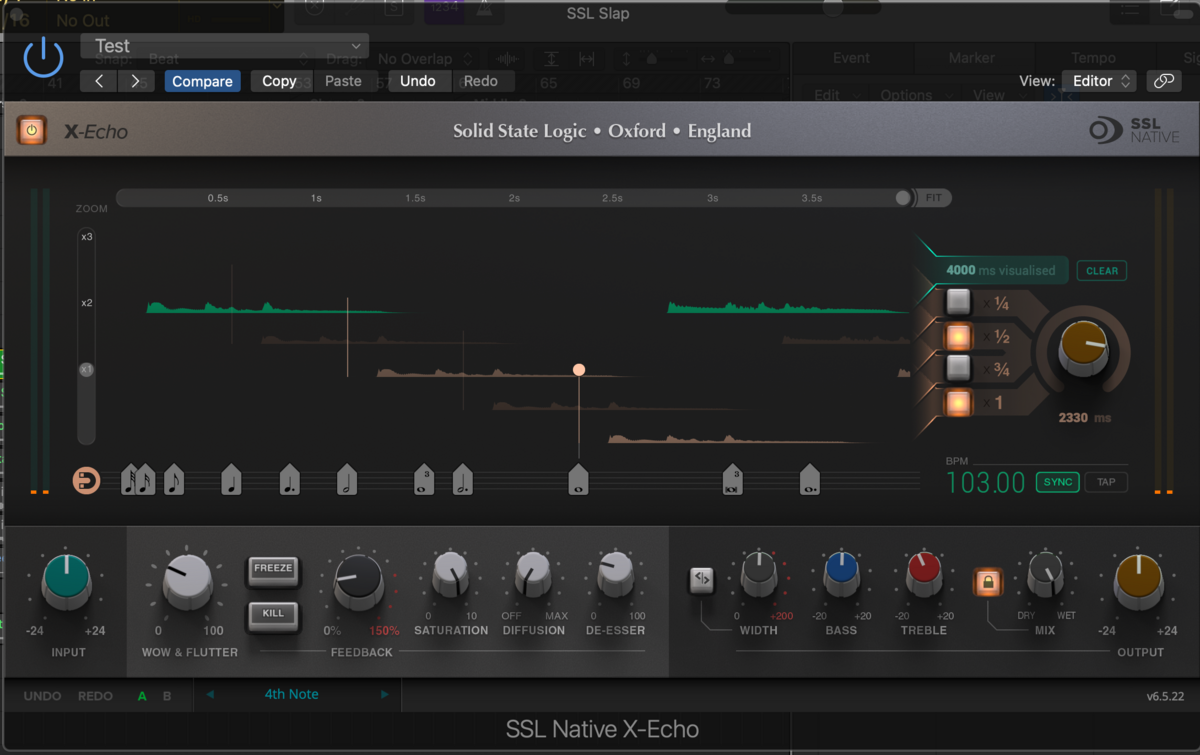Click the ping-pong width mode icon

point(702,579)
